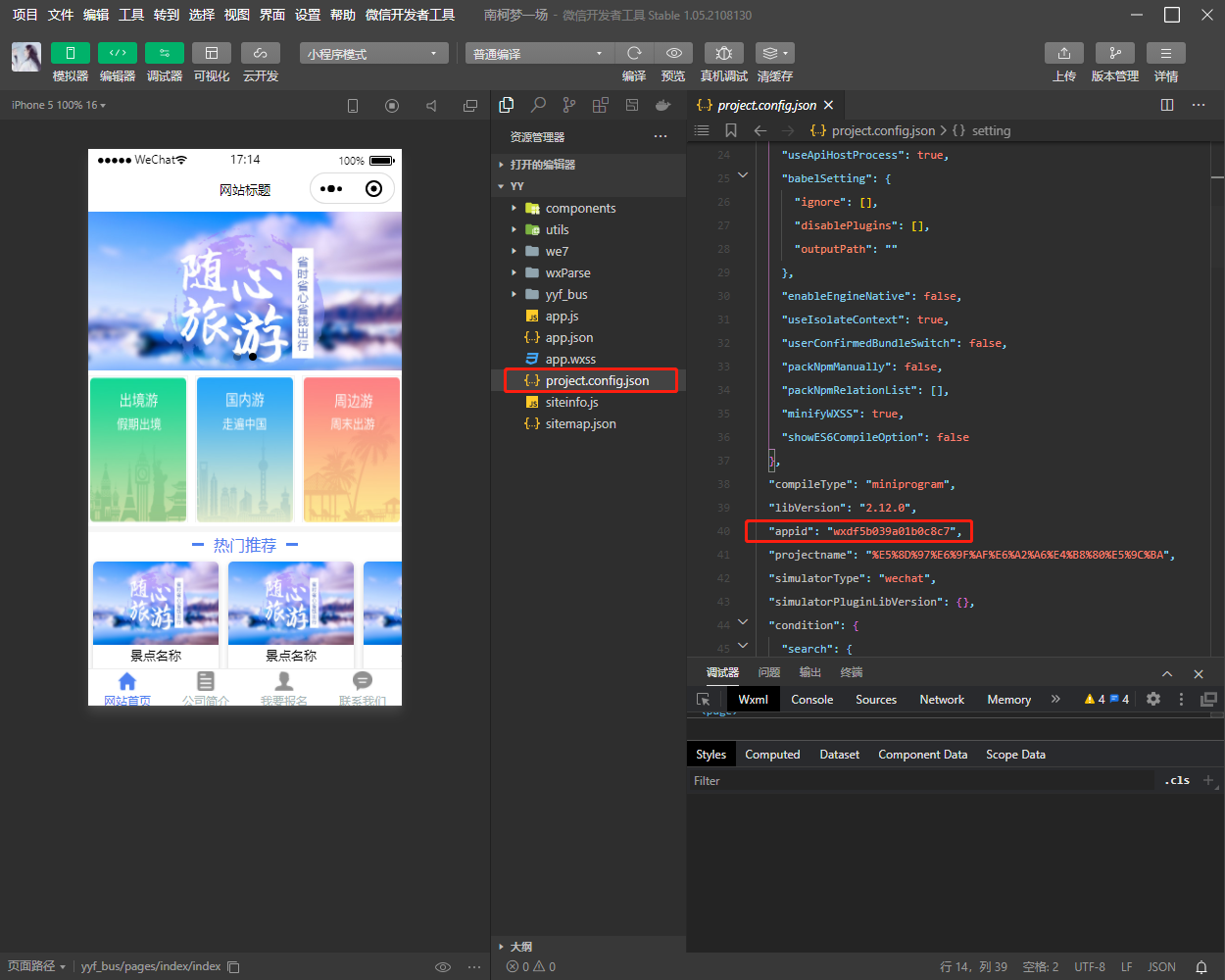This screenshot has height=980, width=1225.
Task: Open the search icon in sidebar
Action: [x=538, y=105]
